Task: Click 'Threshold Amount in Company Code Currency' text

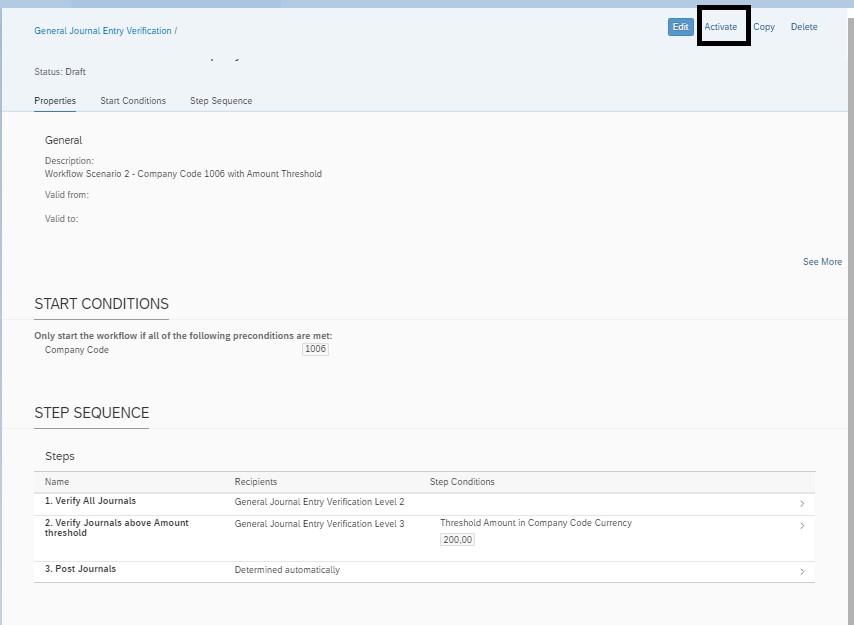Action: point(536,523)
